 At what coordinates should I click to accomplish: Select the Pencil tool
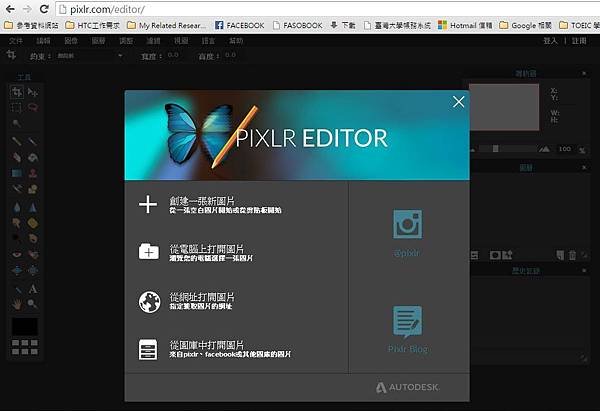click(x=16, y=141)
